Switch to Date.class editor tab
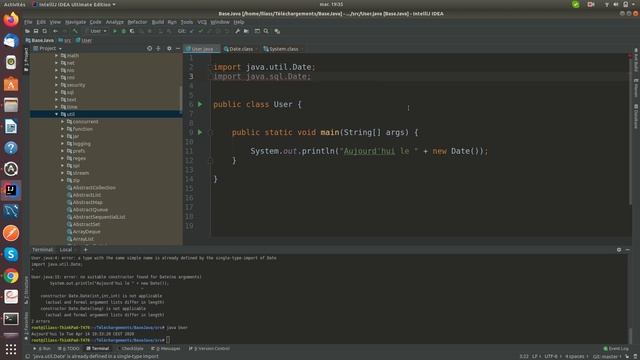 (240, 49)
